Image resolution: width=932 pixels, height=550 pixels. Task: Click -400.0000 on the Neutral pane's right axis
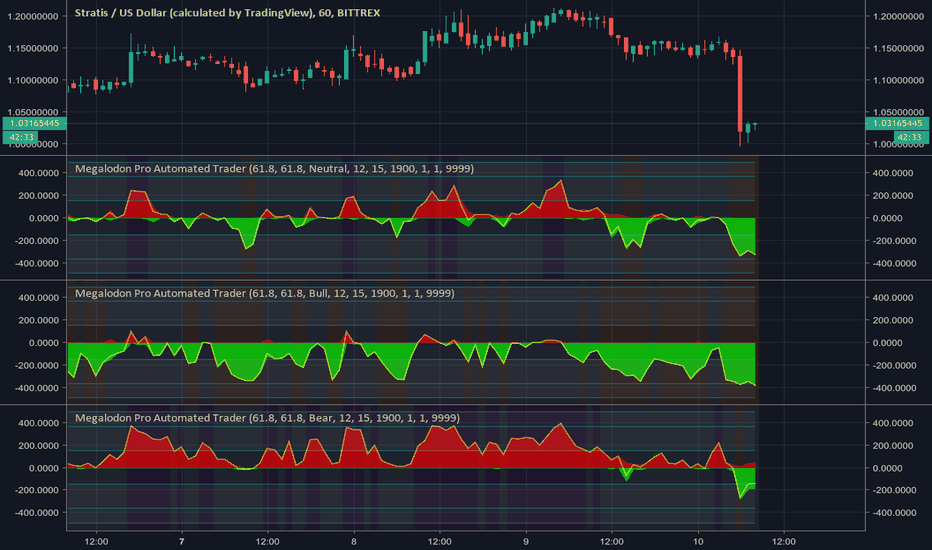(895, 263)
